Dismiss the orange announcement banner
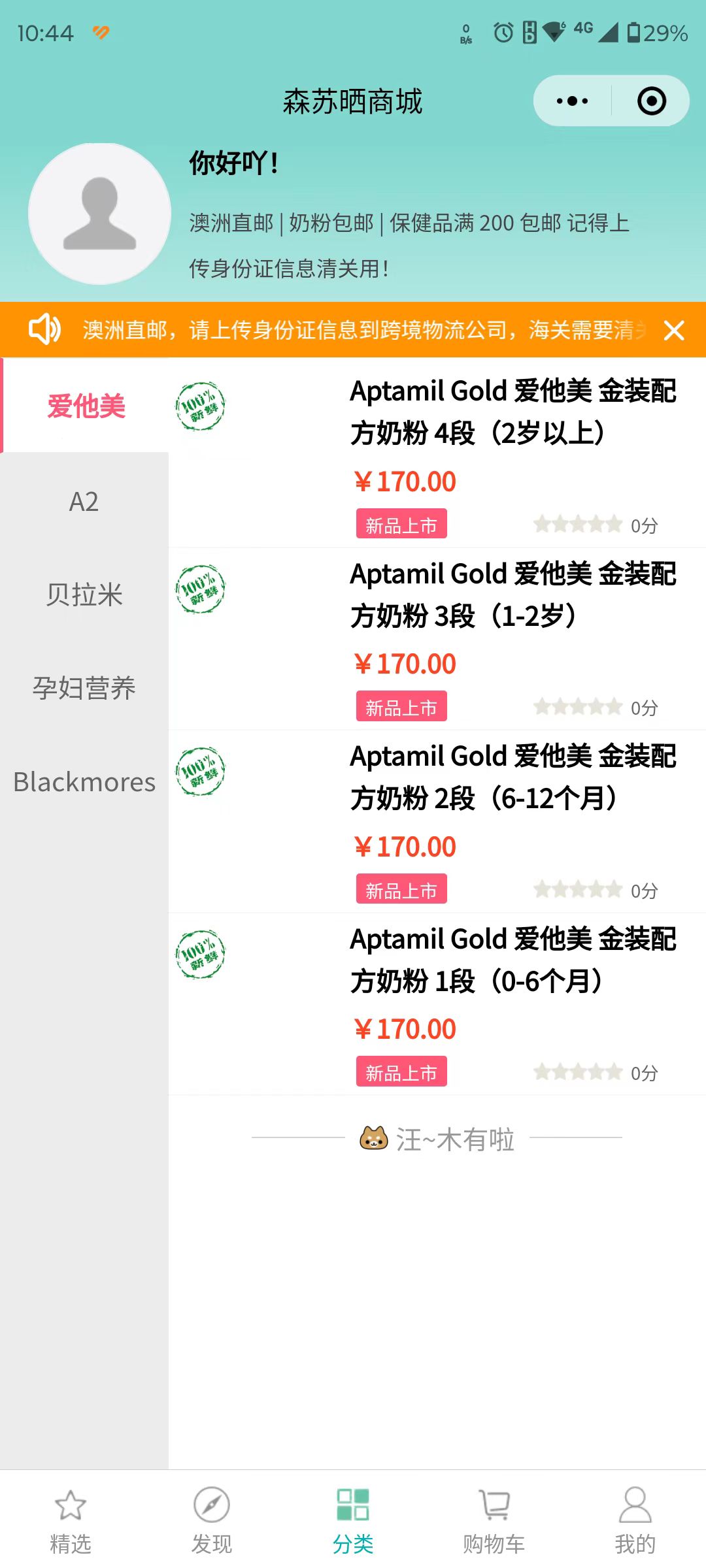The image size is (706, 1568). point(674,331)
